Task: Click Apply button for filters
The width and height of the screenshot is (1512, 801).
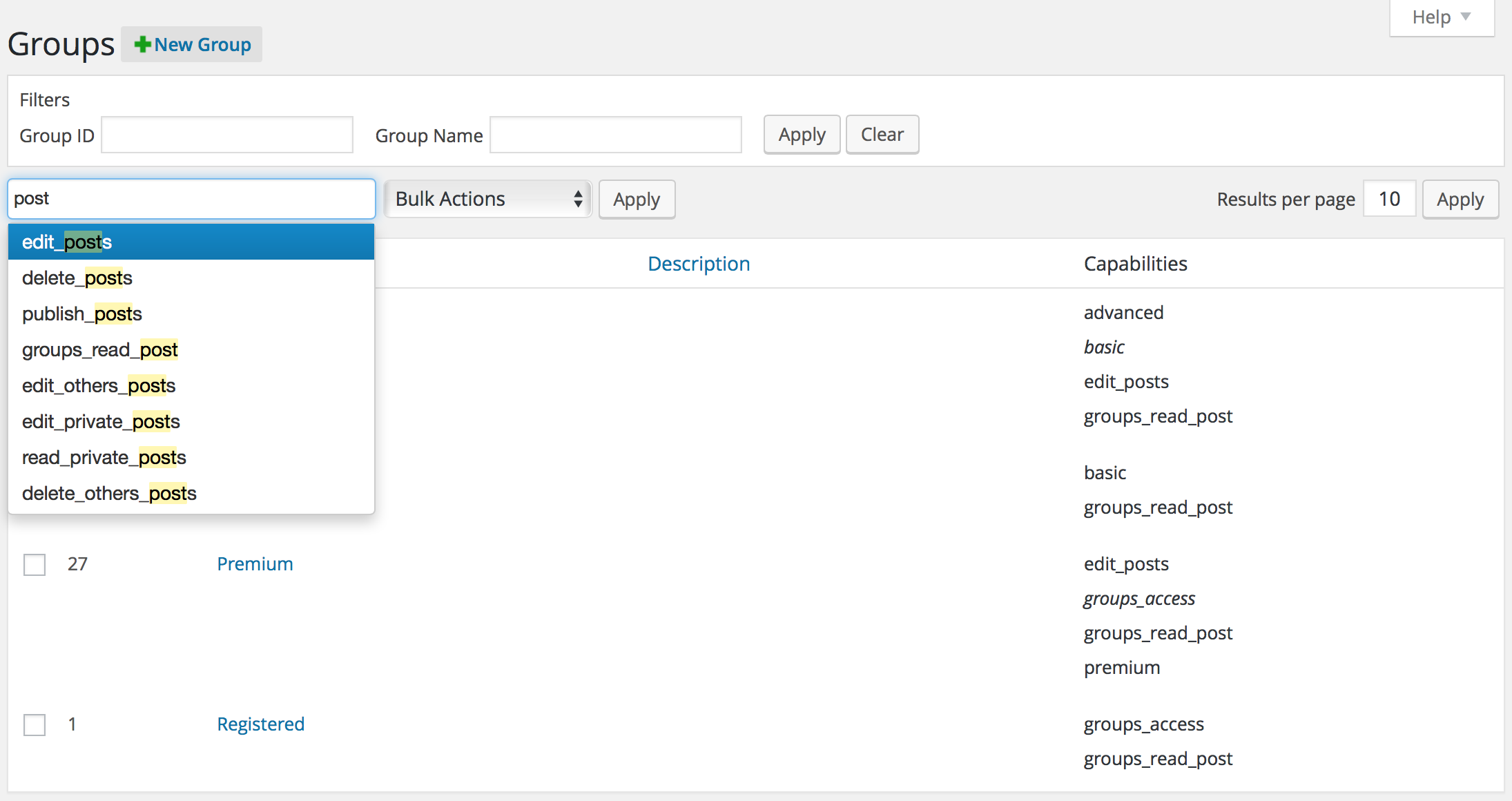Action: (x=801, y=133)
